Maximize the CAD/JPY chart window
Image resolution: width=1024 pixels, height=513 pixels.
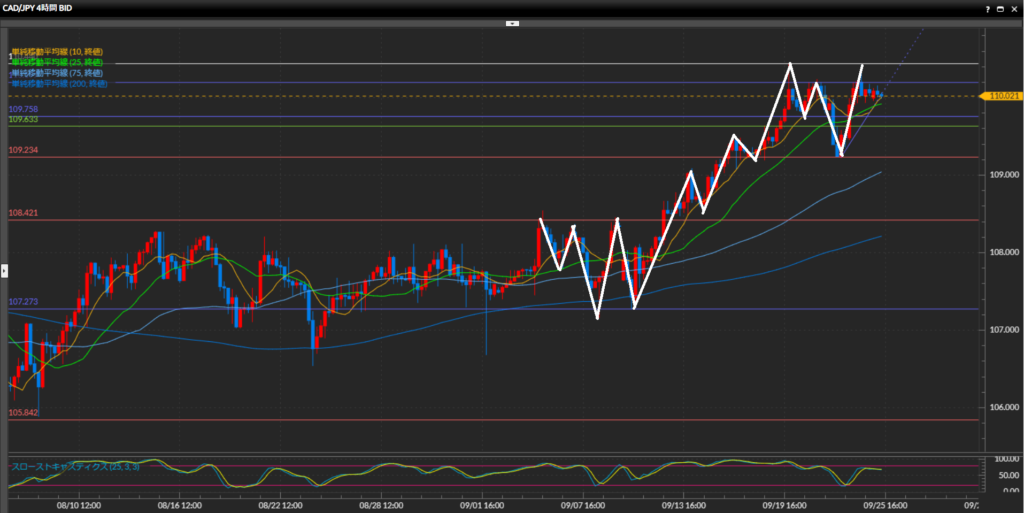tap(1001, 8)
